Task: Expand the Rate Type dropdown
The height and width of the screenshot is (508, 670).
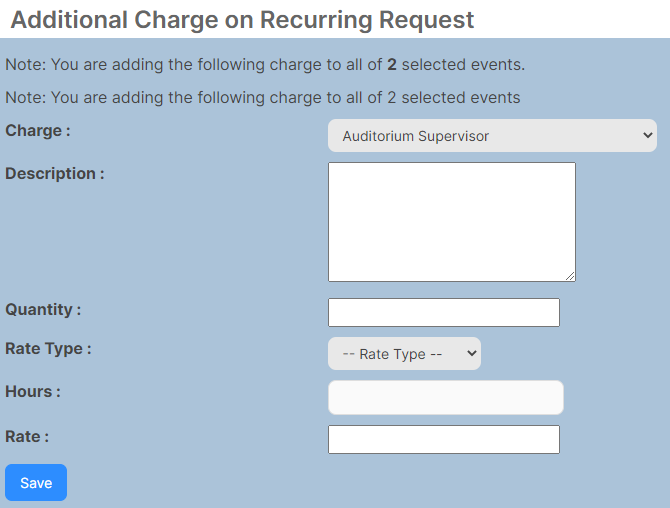Action: (404, 354)
